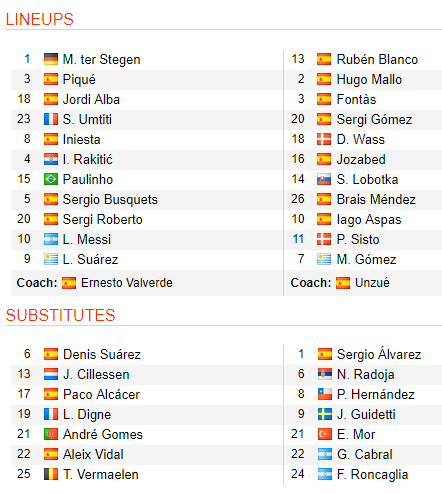
Task: Select coach Ernesto Valverde name
Action: pyautogui.click(x=127, y=283)
